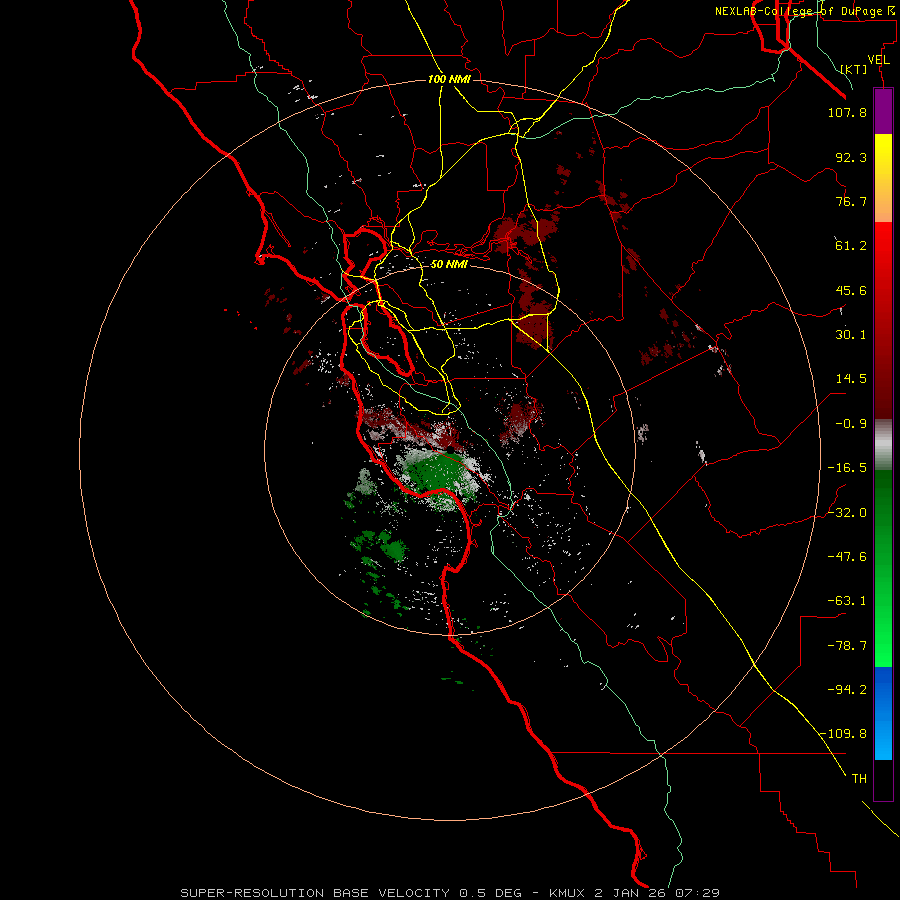The image size is (900, 900).
Task: Click the 76.7 legend value
Action: (851, 201)
